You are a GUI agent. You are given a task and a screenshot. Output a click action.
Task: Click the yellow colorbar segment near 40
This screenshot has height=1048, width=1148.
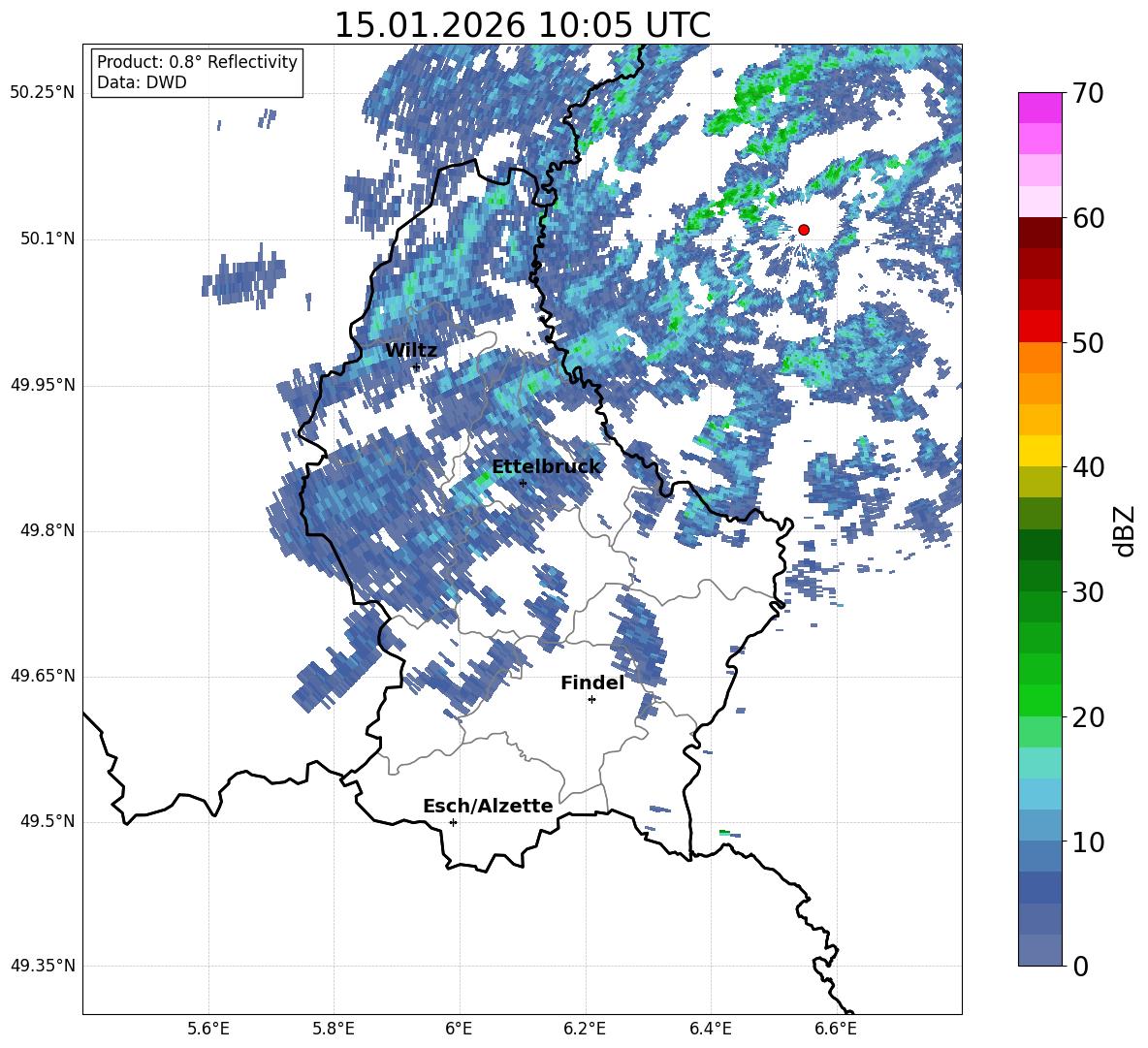1039,451
